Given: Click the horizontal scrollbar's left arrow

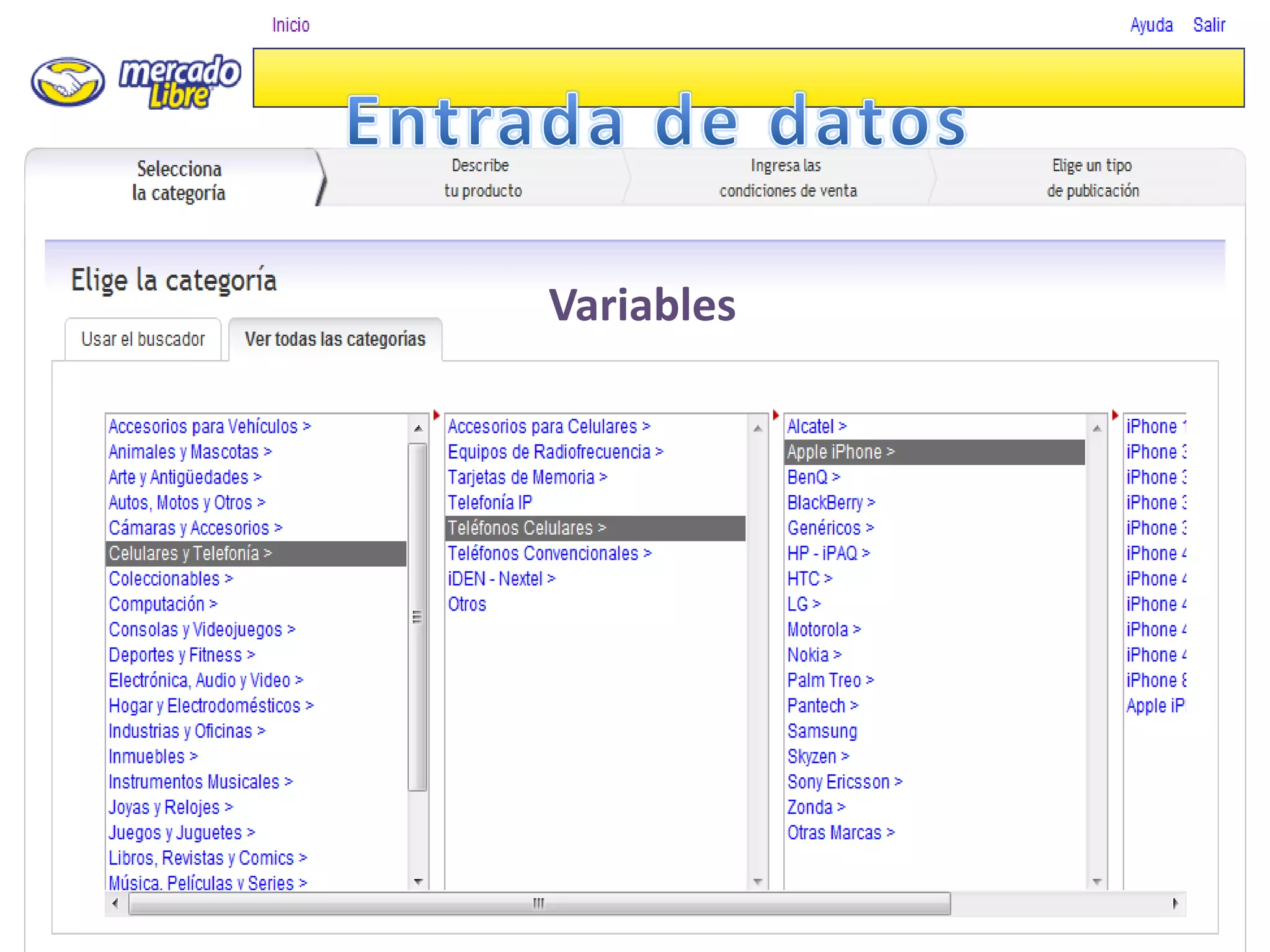Looking at the screenshot, I should click(x=115, y=904).
